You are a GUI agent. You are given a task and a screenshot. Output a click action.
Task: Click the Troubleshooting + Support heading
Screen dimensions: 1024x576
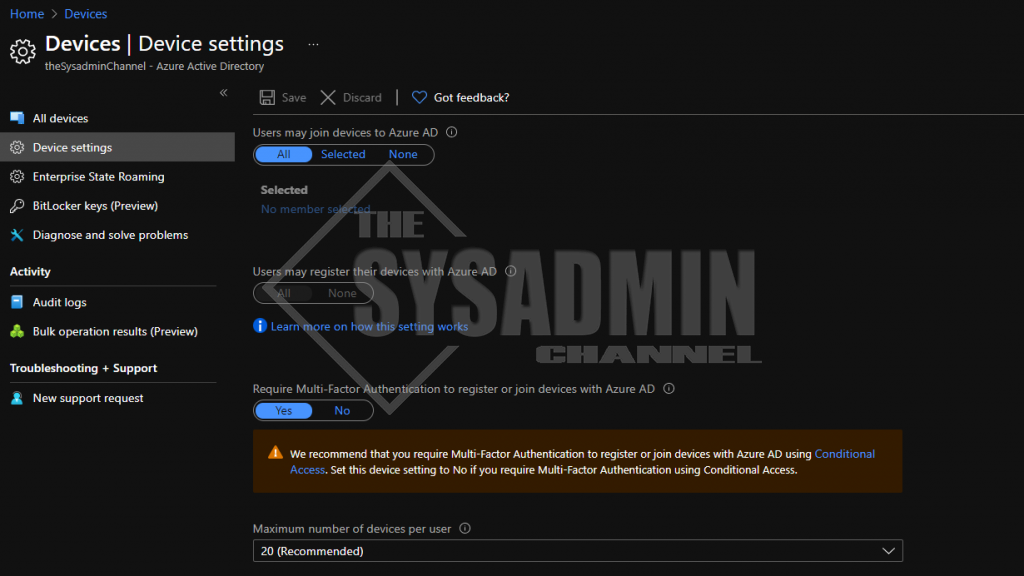click(x=84, y=368)
